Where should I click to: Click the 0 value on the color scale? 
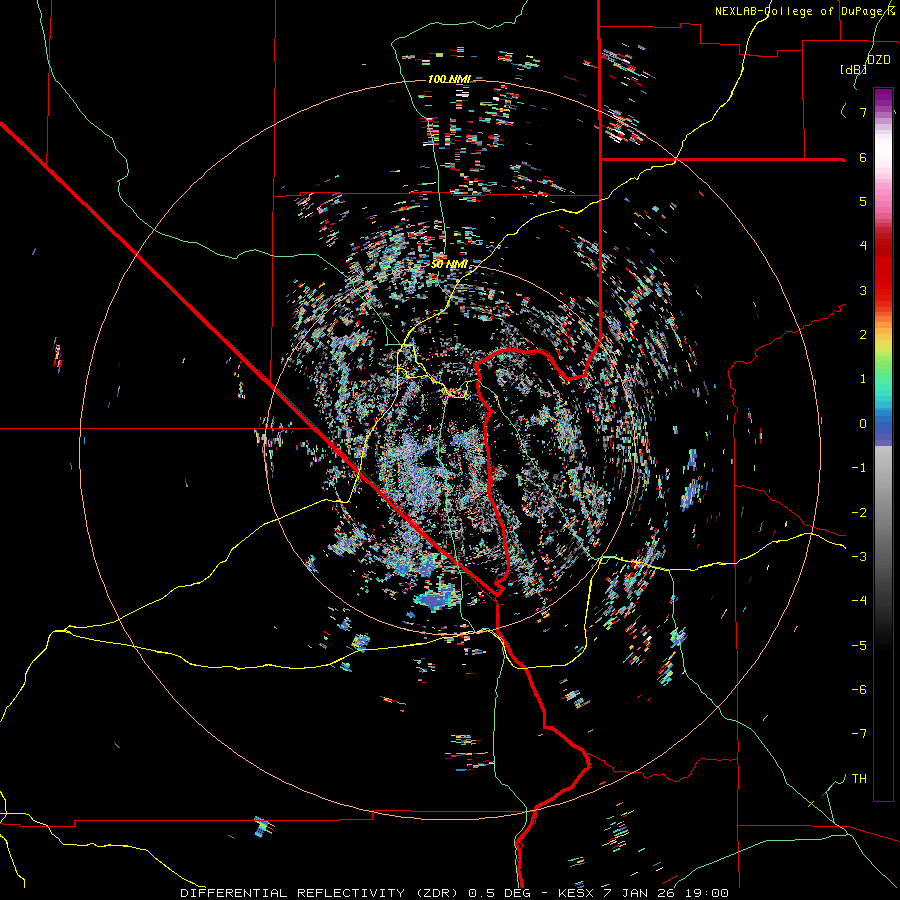point(863,424)
